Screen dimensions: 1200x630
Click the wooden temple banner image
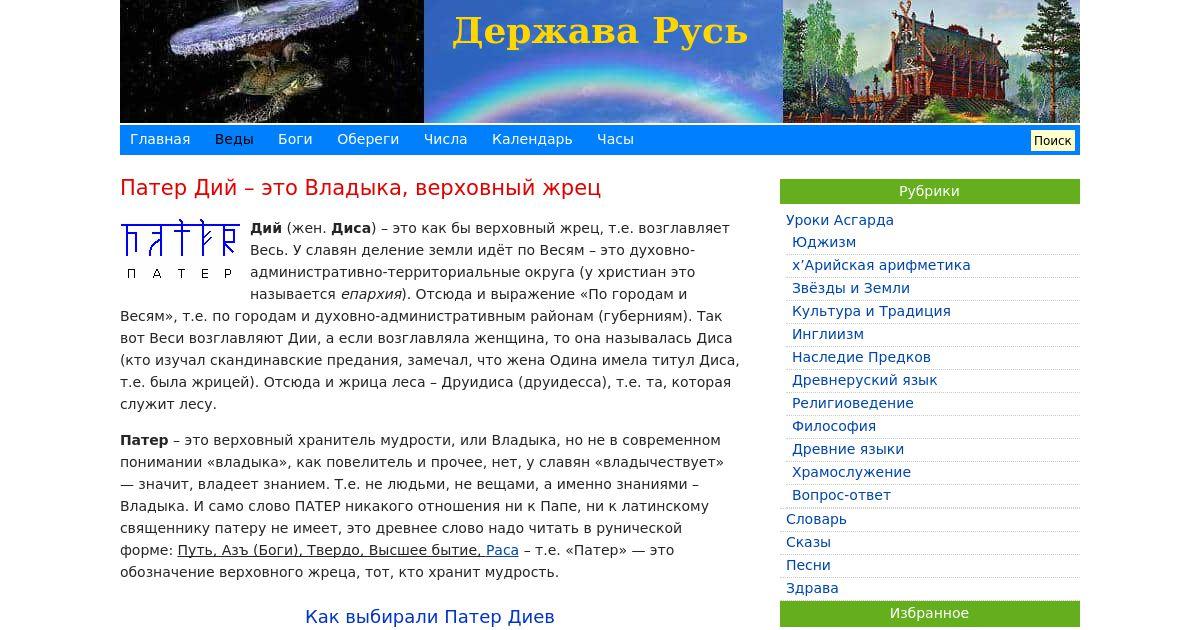tap(931, 61)
